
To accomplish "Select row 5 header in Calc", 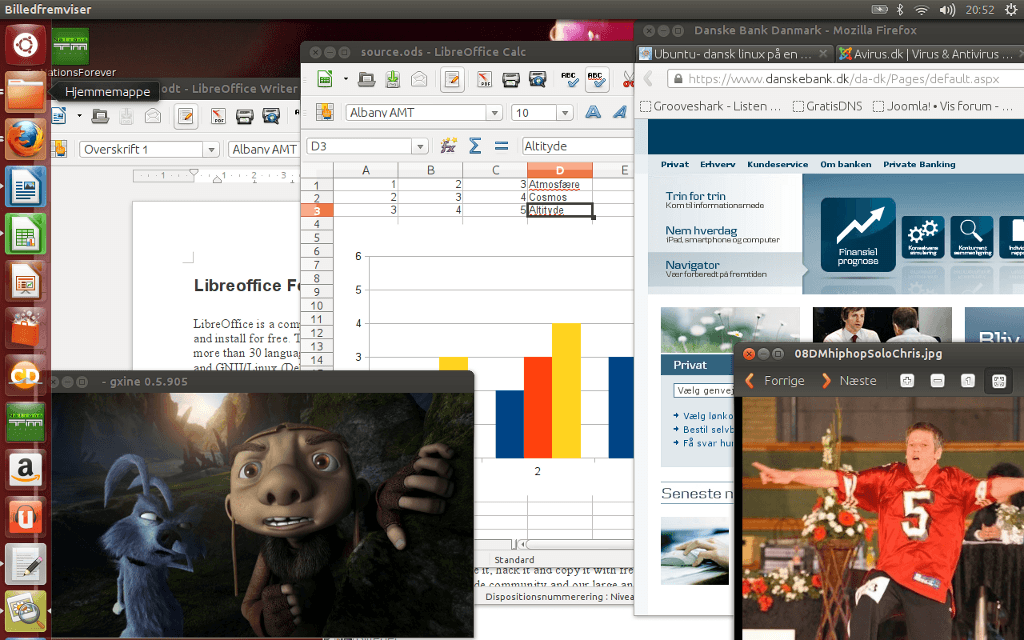I will coord(317,238).
